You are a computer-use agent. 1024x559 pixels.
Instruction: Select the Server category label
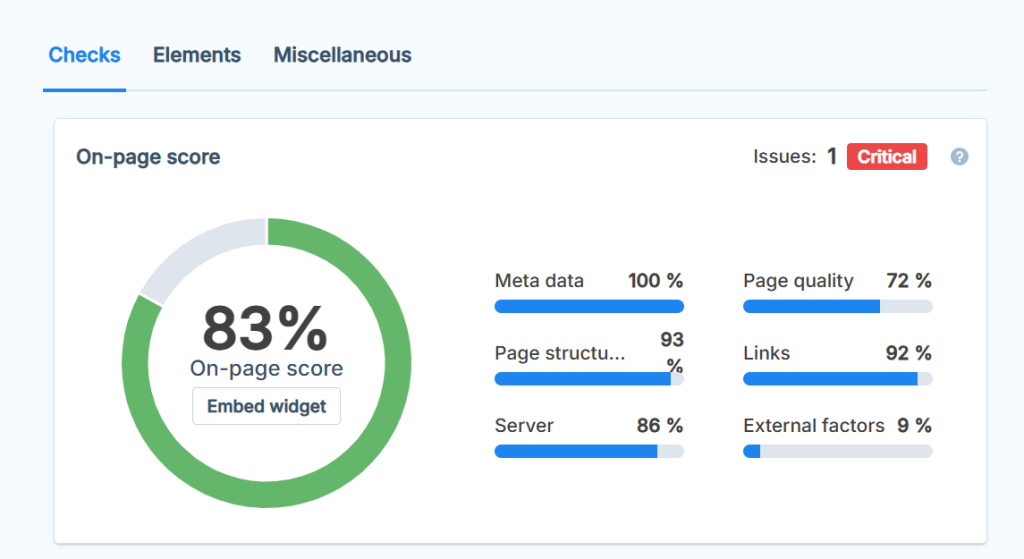(523, 425)
